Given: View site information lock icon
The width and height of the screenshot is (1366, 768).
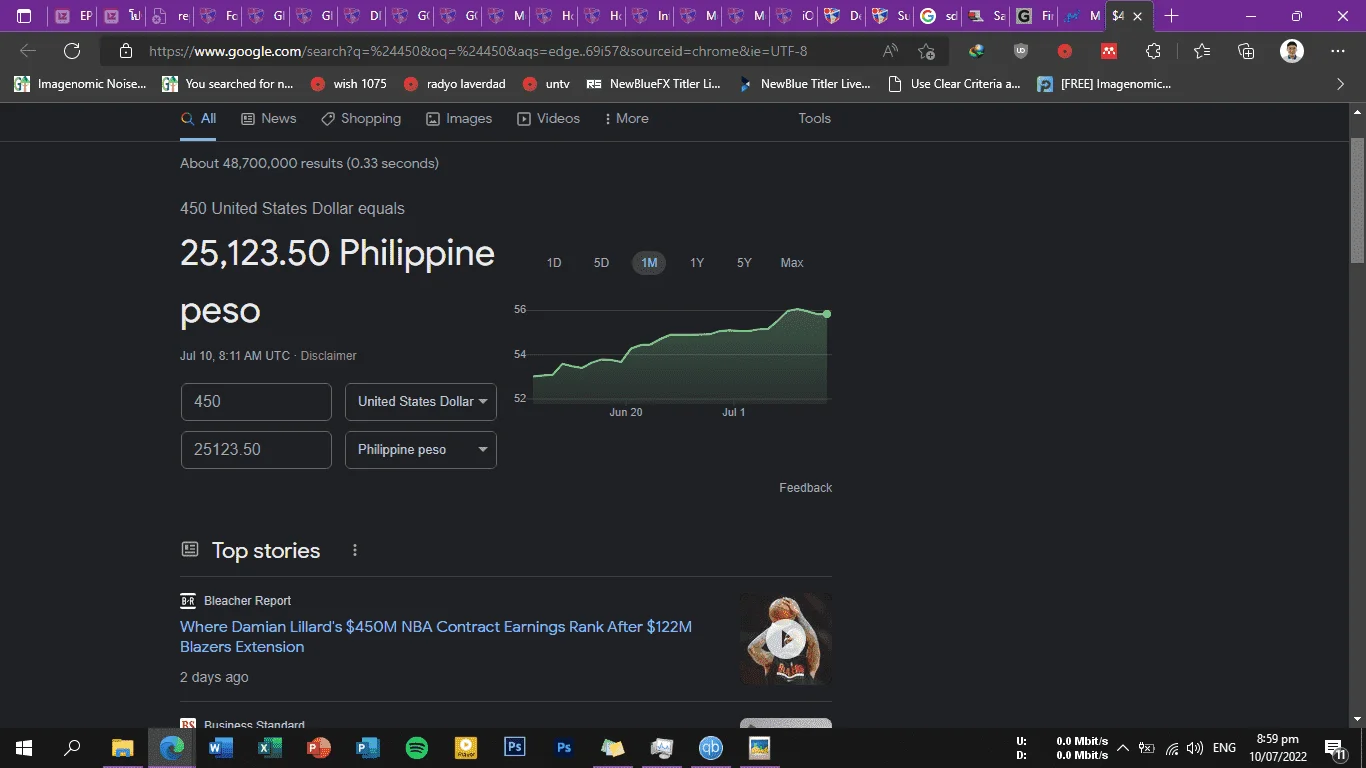Looking at the screenshot, I should click(126, 51).
